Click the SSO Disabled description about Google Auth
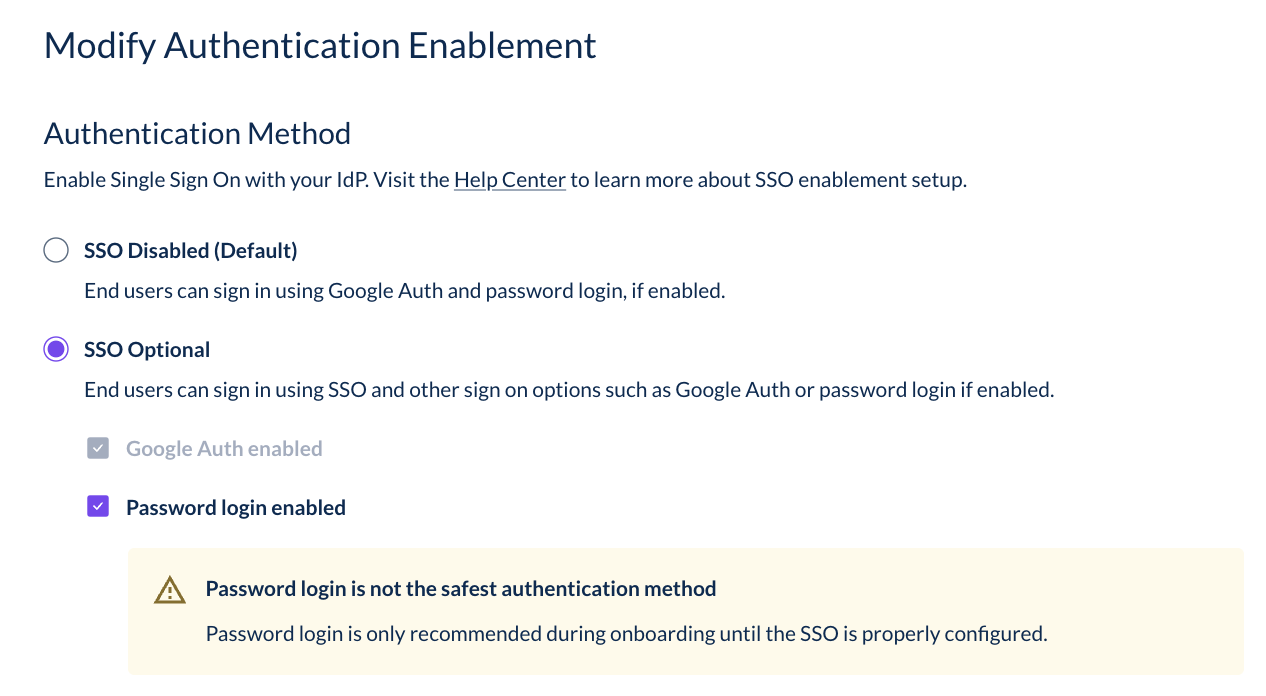The width and height of the screenshot is (1266, 696). point(404,291)
